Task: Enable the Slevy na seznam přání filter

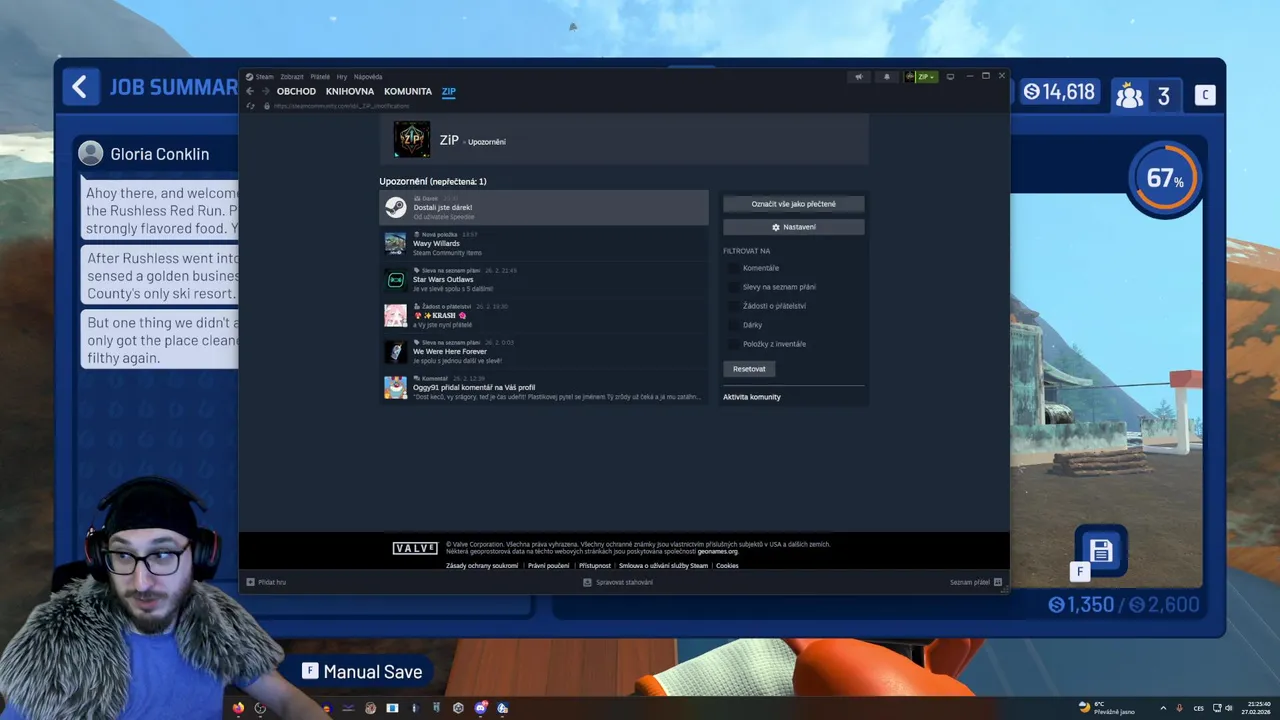Action: coord(734,287)
